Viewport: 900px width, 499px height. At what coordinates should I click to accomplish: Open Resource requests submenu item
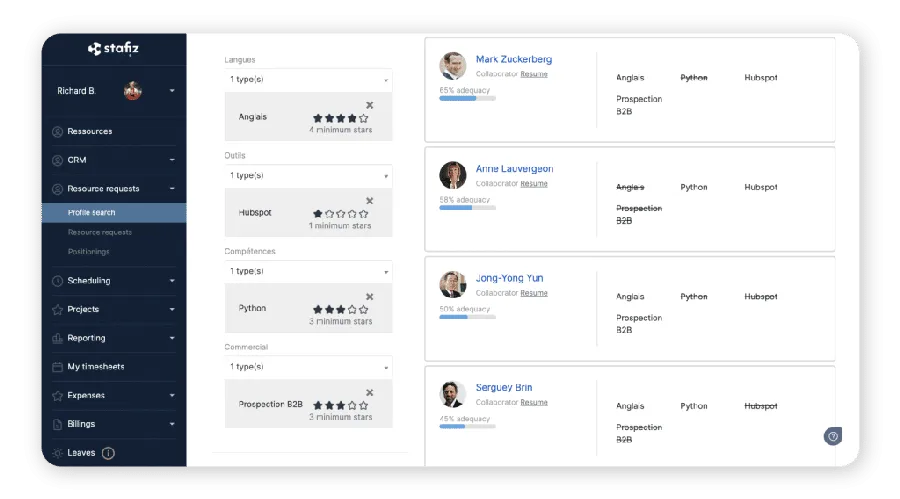(x=99, y=232)
